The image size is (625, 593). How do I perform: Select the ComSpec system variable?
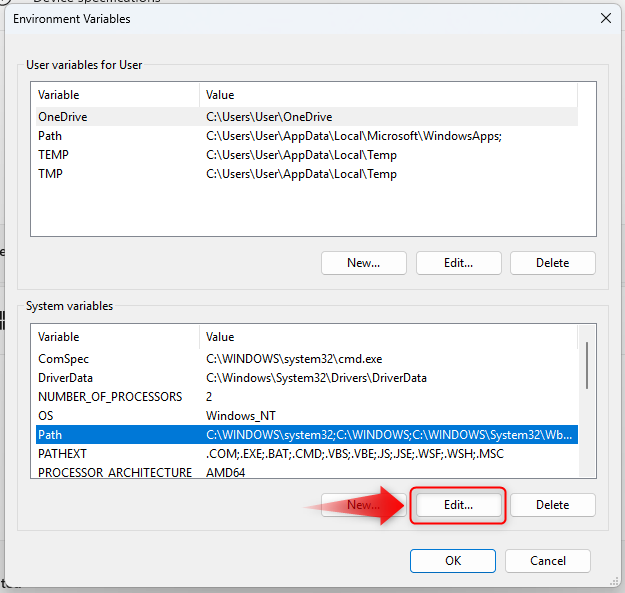point(64,359)
